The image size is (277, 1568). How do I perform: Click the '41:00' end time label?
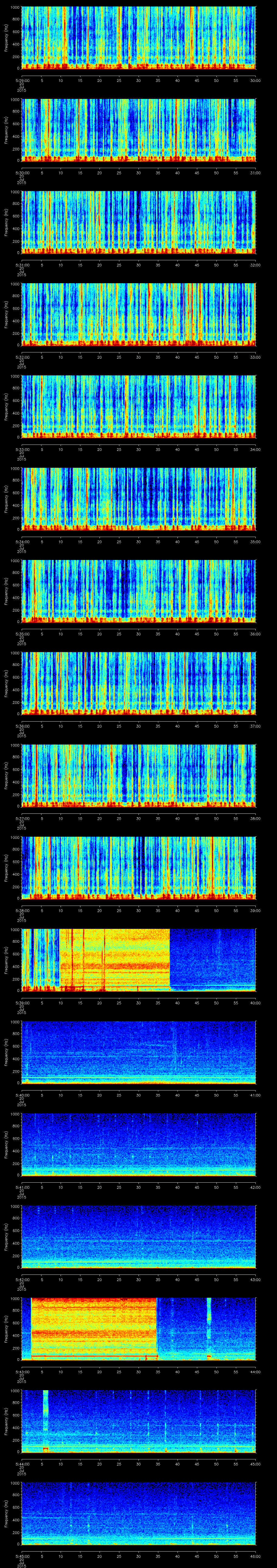[256, 1095]
